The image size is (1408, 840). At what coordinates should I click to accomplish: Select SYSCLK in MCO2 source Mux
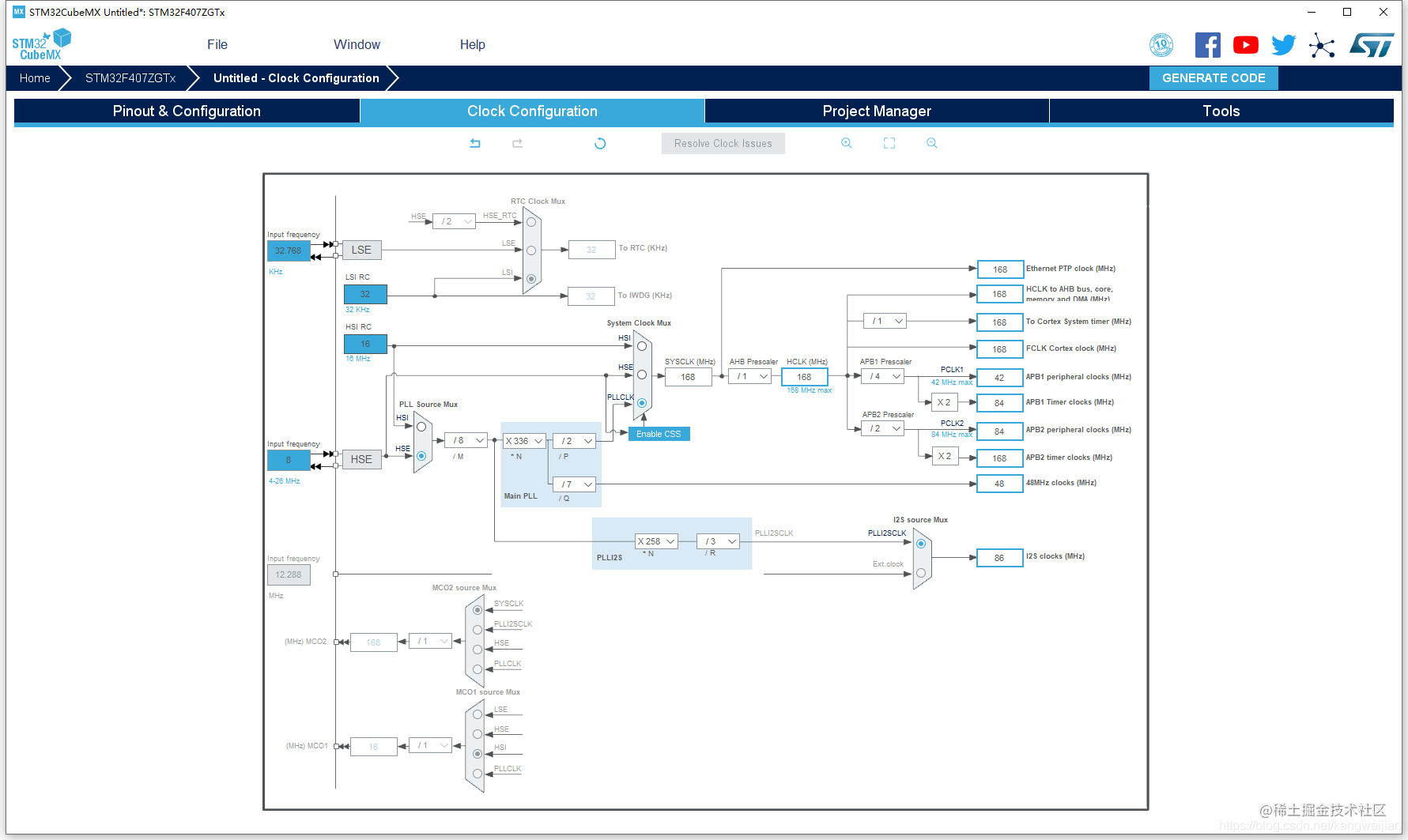click(x=478, y=610)
